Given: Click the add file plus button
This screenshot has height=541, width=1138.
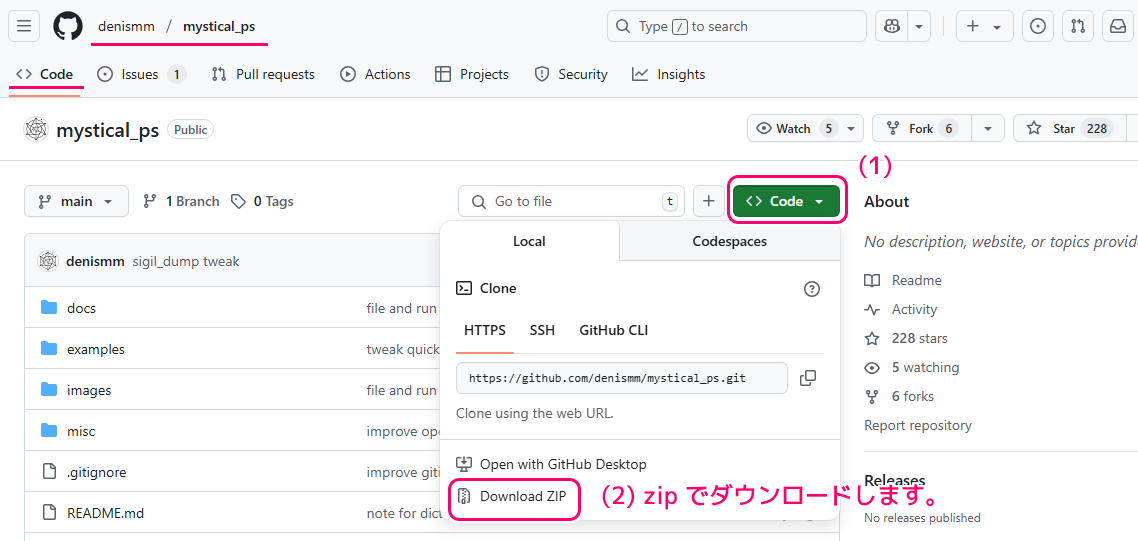Looking at the screenshot, I should click(x=709, y=201).
